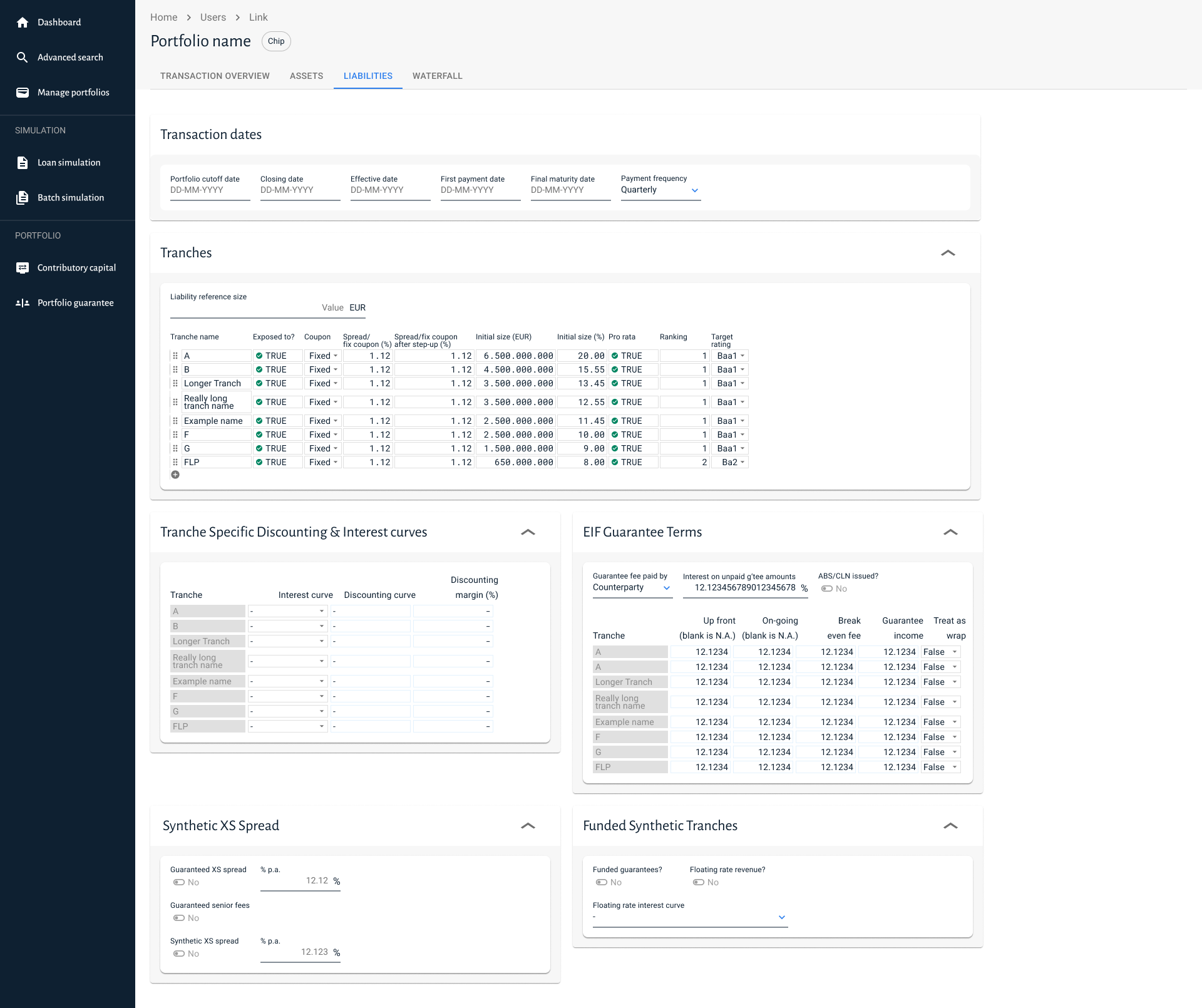Click drag handle of tranche G row
This screenshot has width=1202, height=1008.
tap(175, 448)
